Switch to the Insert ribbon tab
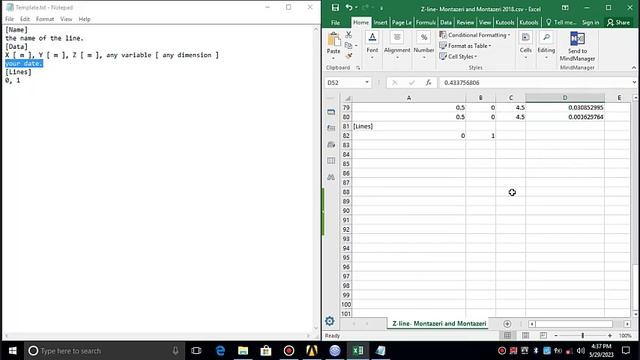This screenshot has height=360, width=640. [380, 22]
